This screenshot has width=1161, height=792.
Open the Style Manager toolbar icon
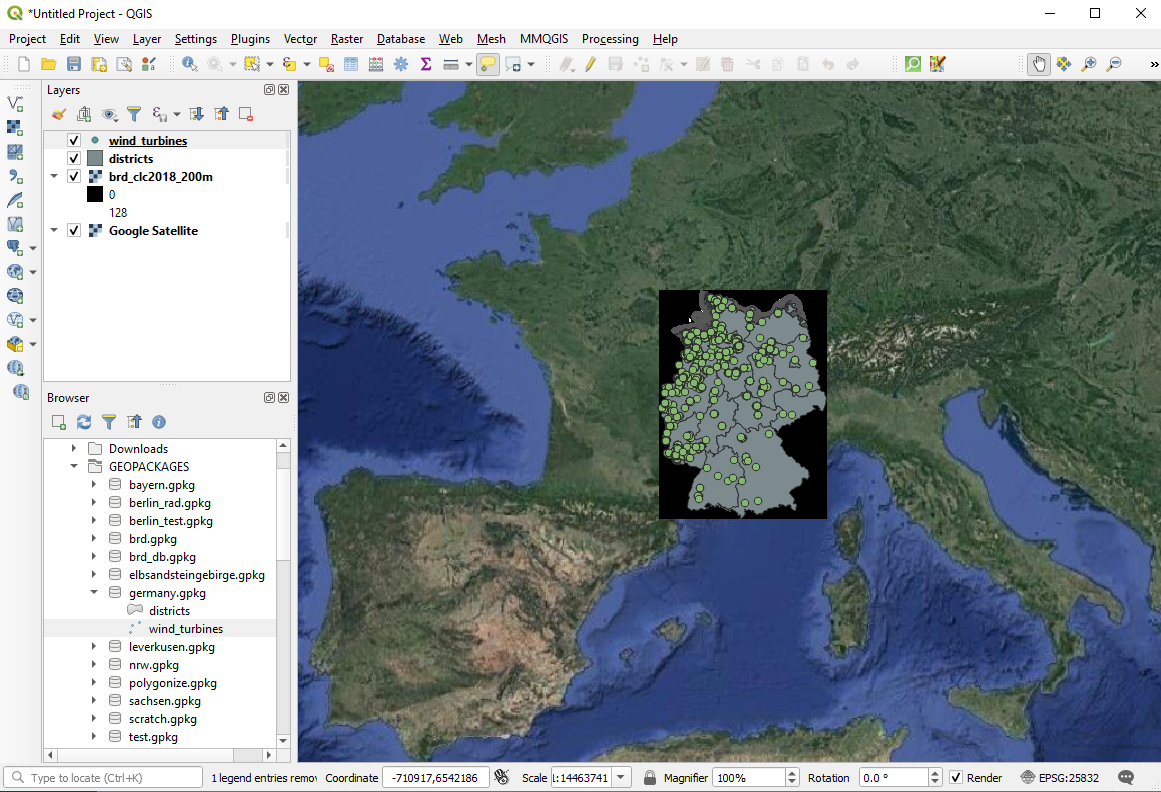tap(148, 64)
